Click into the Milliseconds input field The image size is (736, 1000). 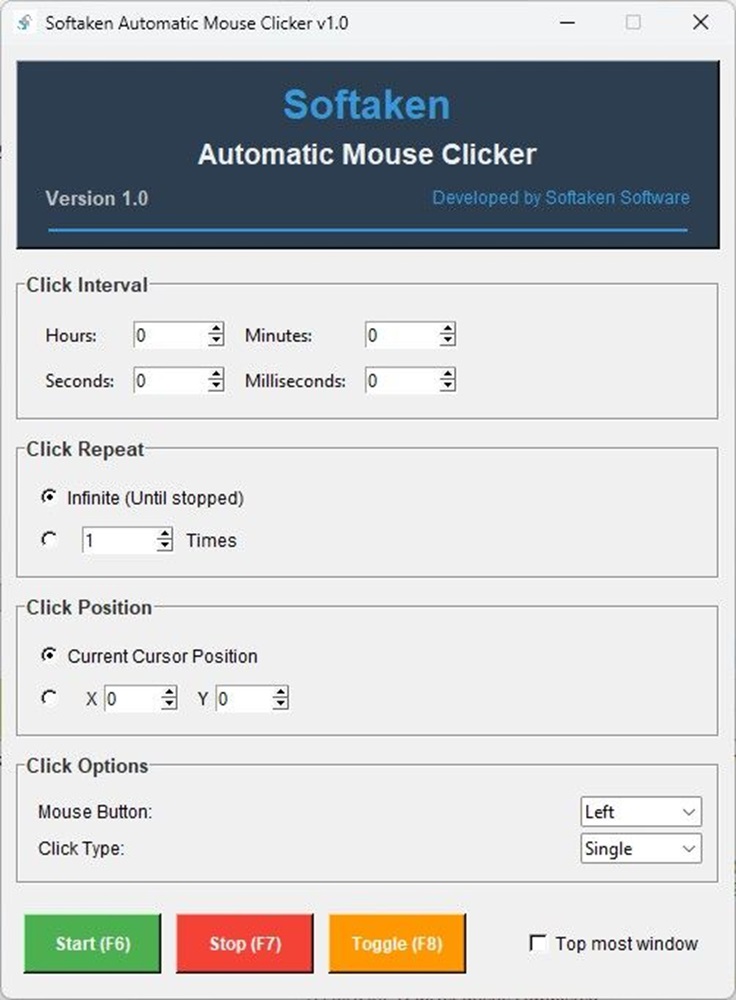(400, 381)
